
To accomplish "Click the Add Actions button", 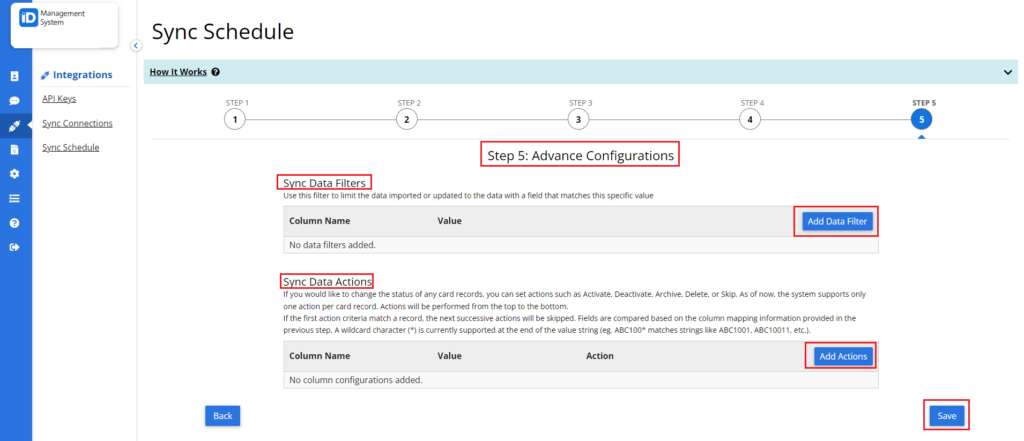I will [843, 356].
